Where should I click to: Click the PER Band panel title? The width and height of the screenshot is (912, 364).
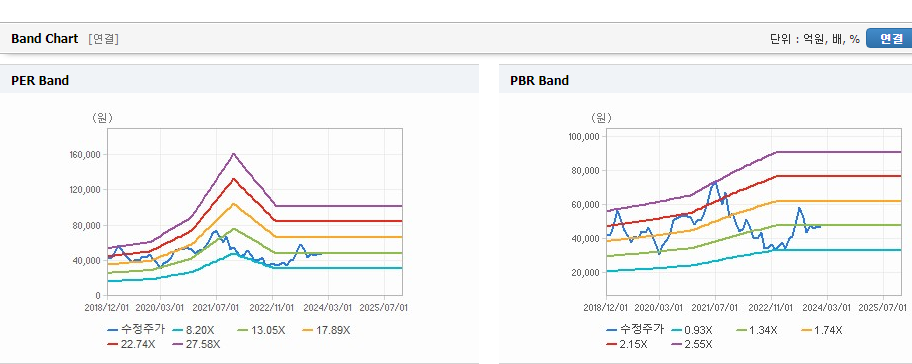pyautogui.click(x=40, y=81)
